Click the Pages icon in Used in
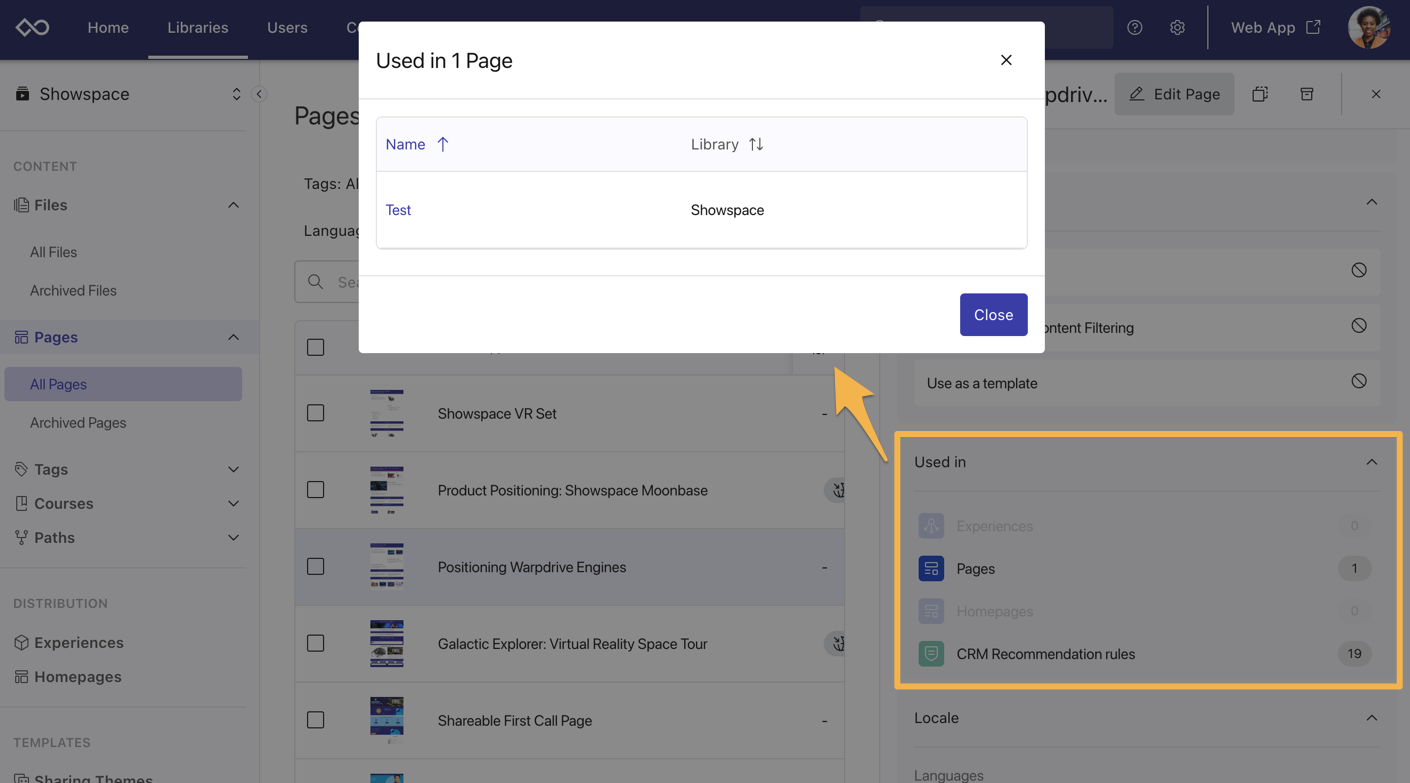1410x783 pixels. click(x=931, y=568)
